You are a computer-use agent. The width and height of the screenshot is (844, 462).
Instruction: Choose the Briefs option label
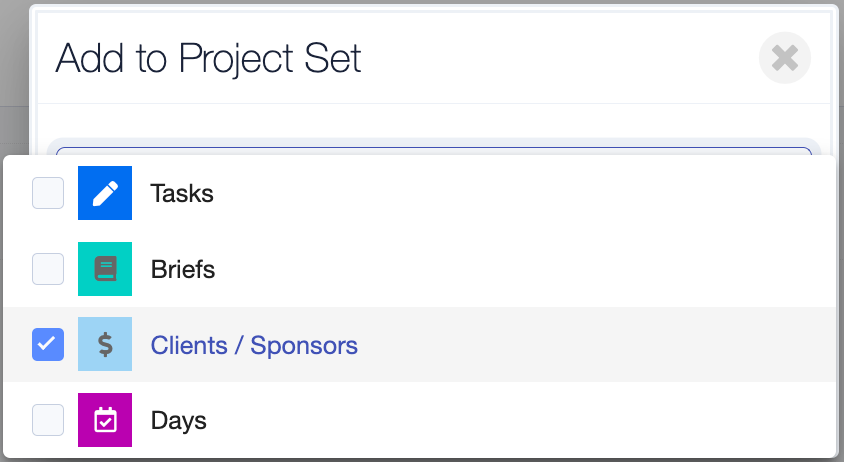(x=183, y=269)
